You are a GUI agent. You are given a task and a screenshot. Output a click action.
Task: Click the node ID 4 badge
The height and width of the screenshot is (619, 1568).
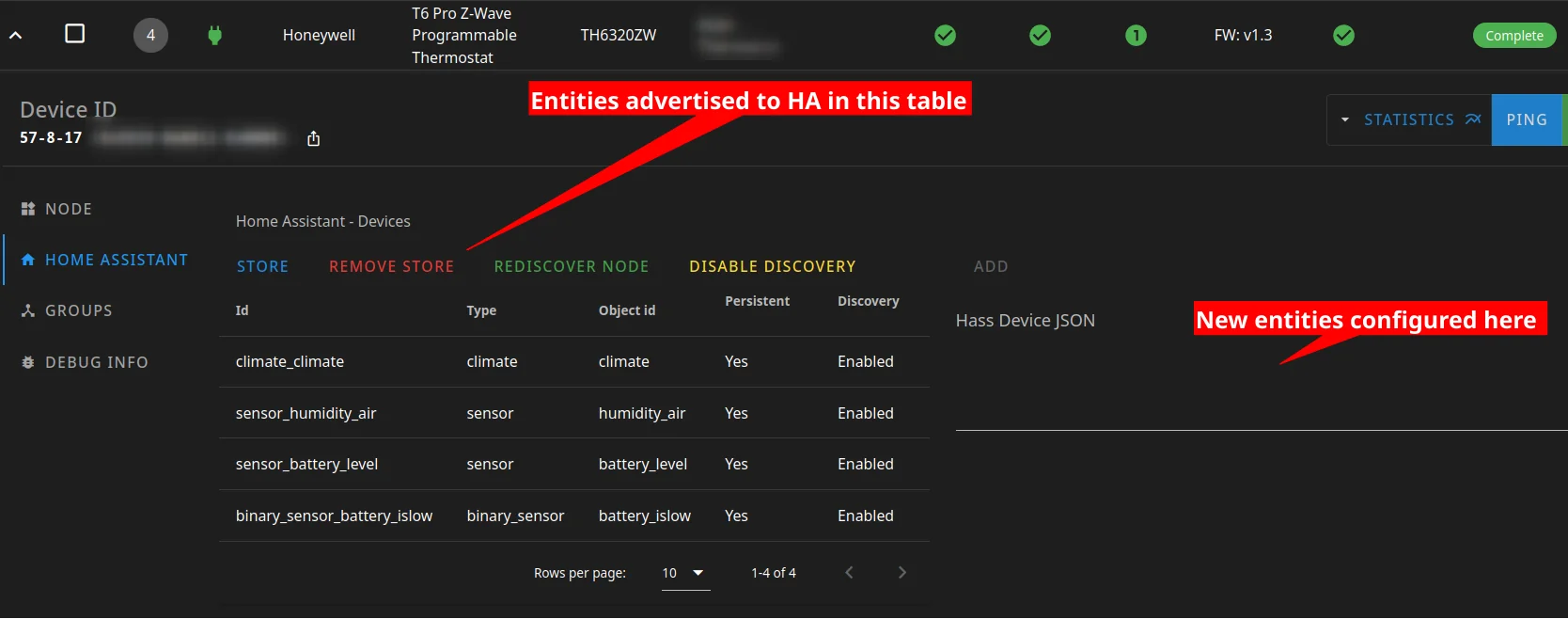pyautogui.click(x=150, y=36)
